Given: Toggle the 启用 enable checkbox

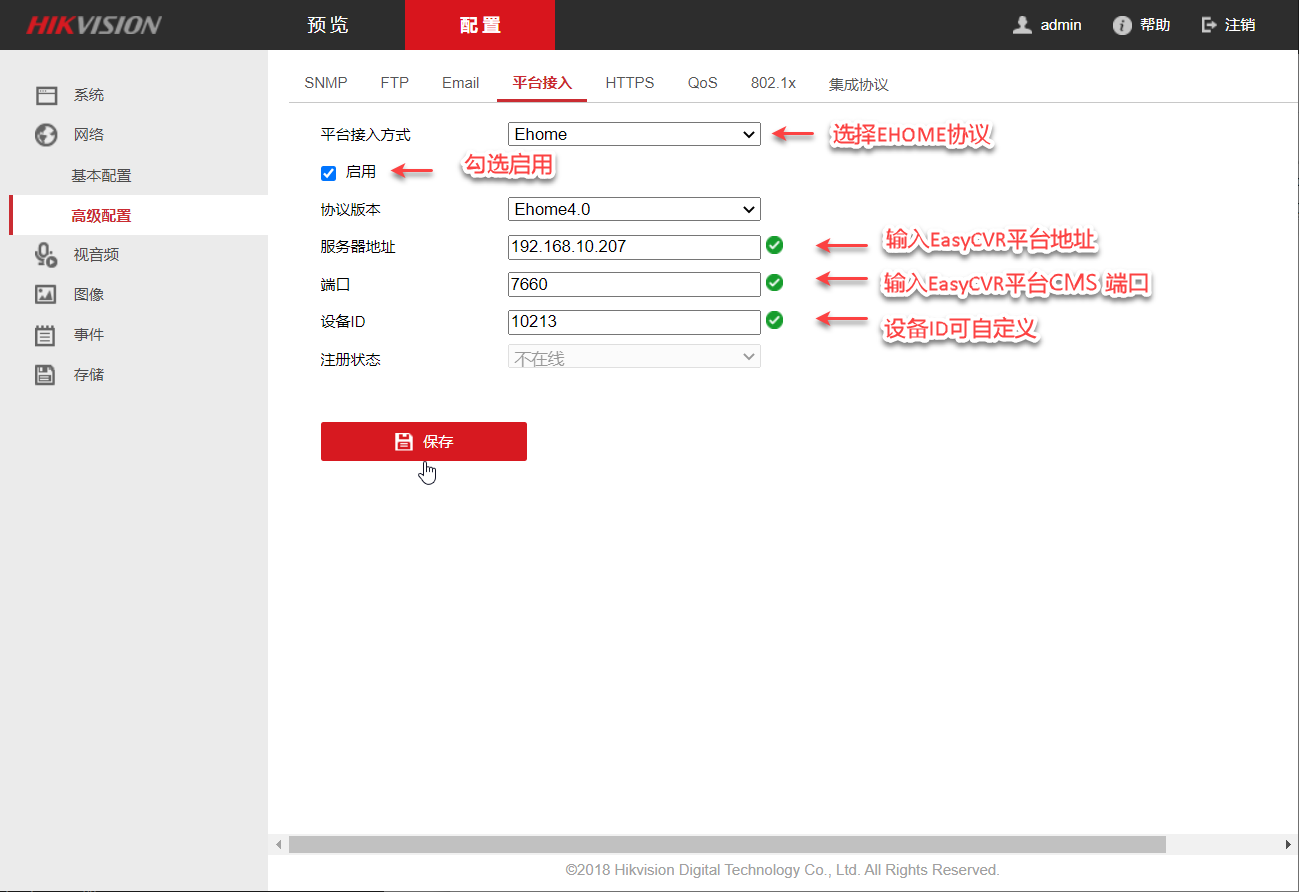Looking at the screenshot, I should click(328, 173).
